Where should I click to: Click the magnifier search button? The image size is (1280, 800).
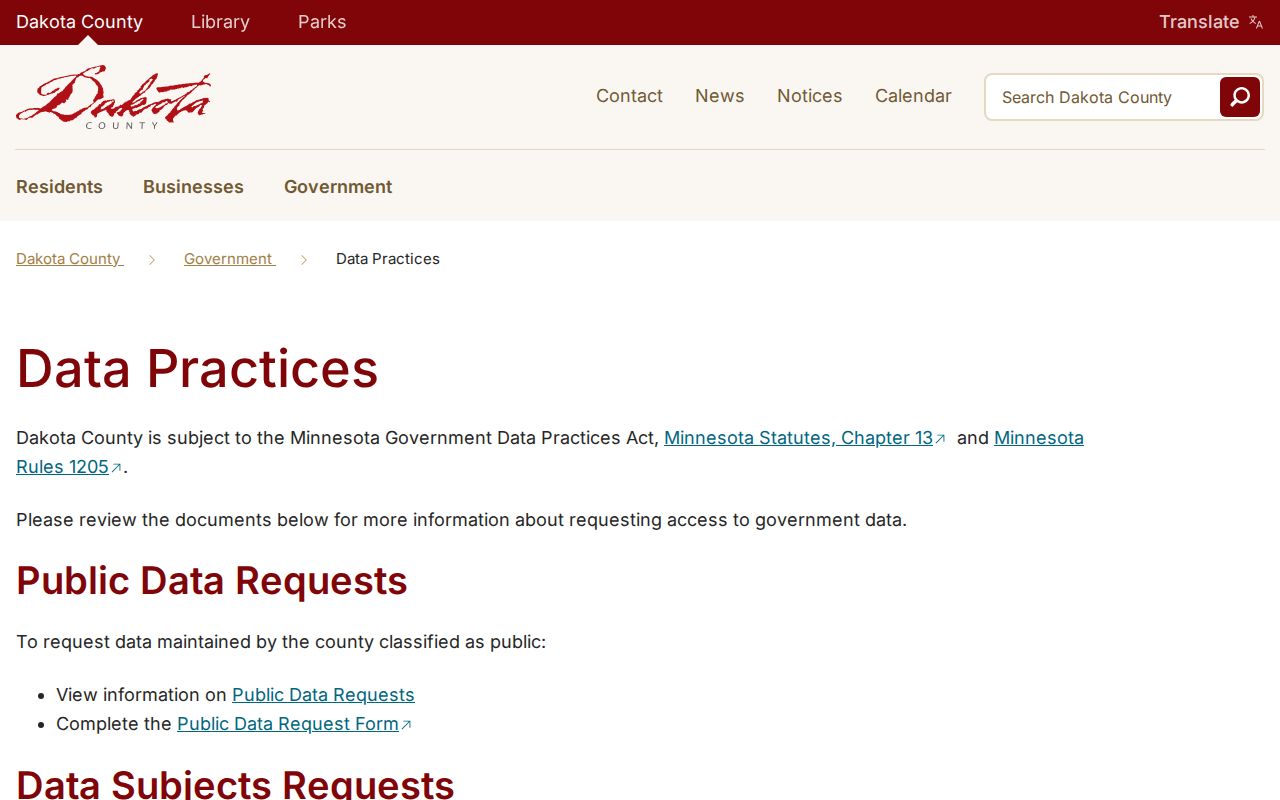tap(1240, 97)
